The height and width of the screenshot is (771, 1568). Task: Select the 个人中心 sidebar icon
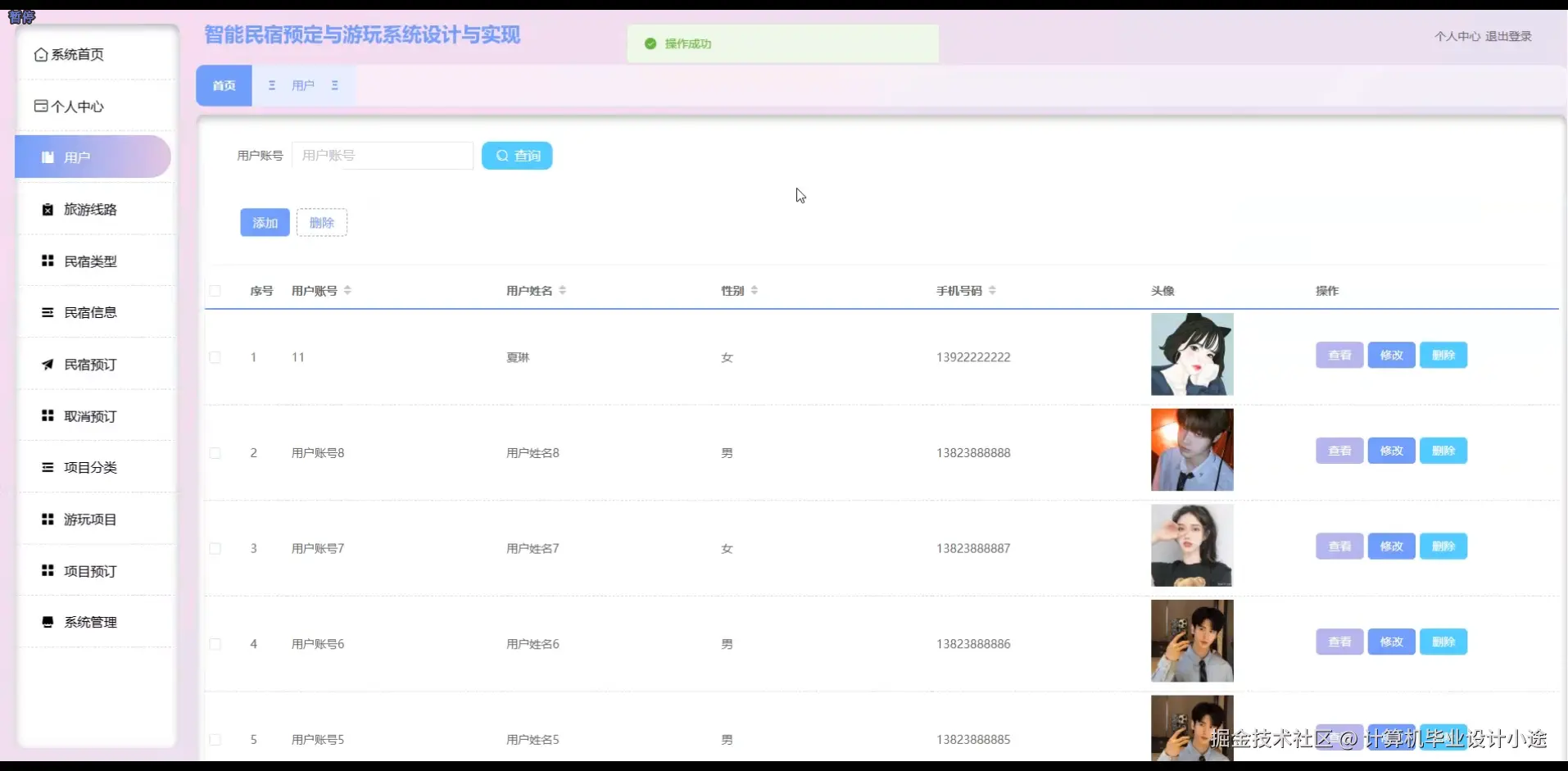(x=40, y=106)
